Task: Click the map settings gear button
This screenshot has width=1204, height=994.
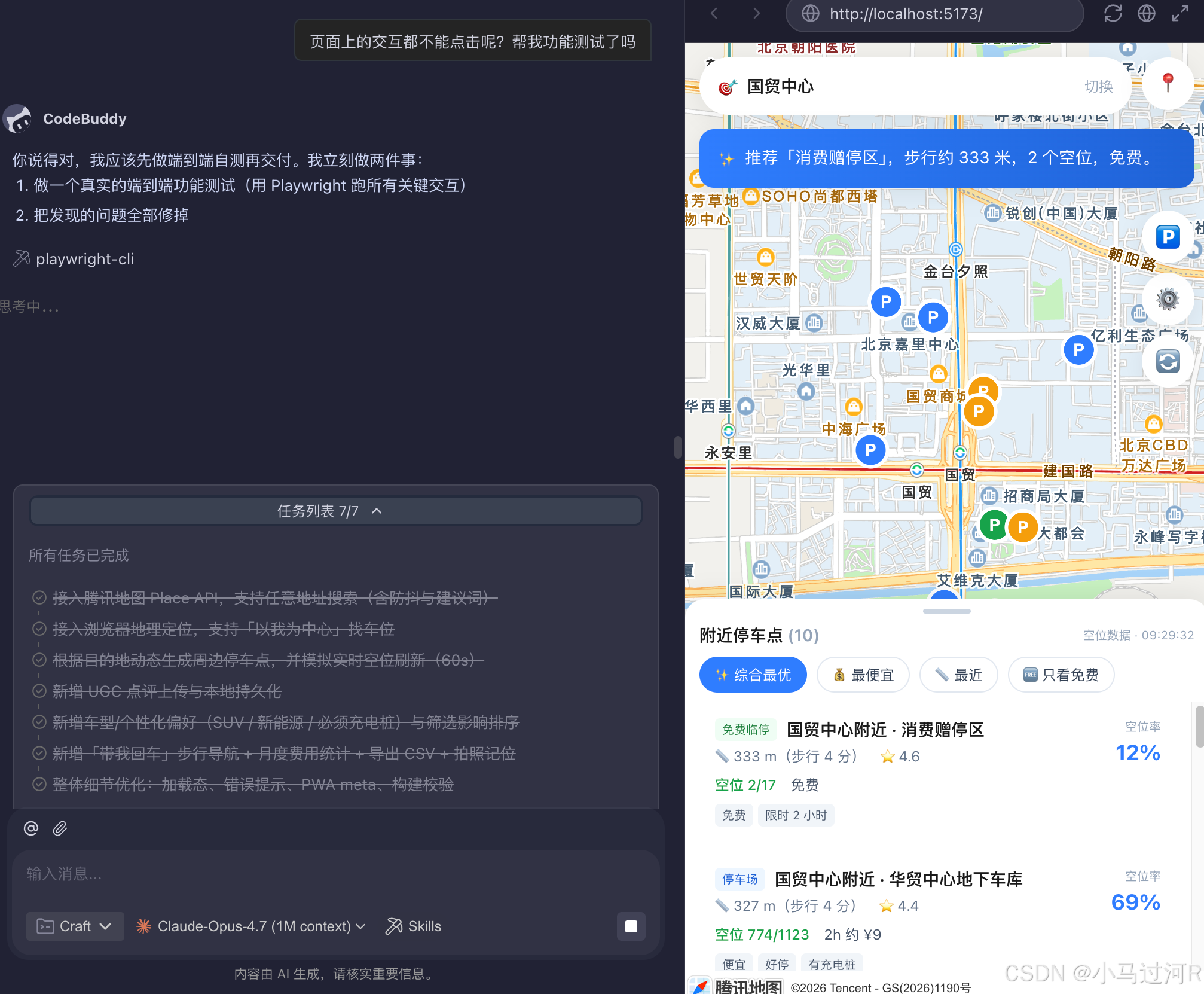Action: pos(1168,299)
